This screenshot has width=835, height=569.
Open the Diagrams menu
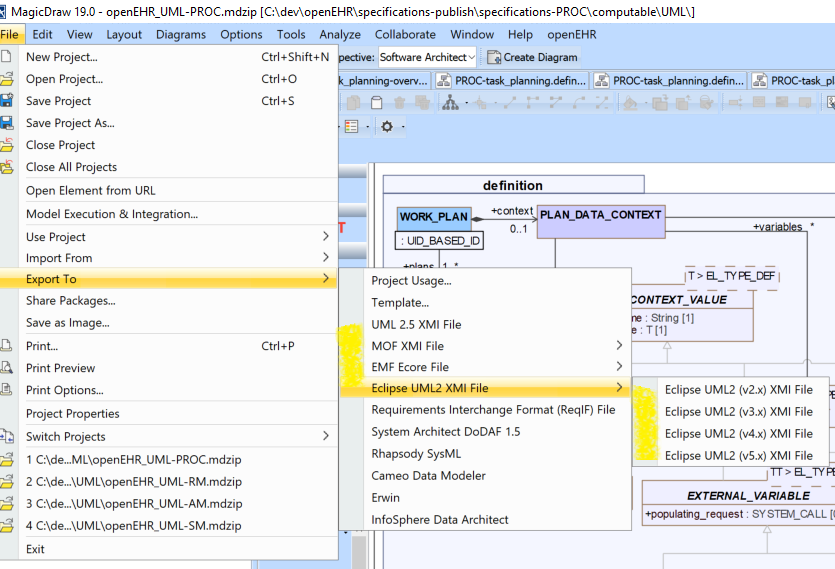coord(181,35)
